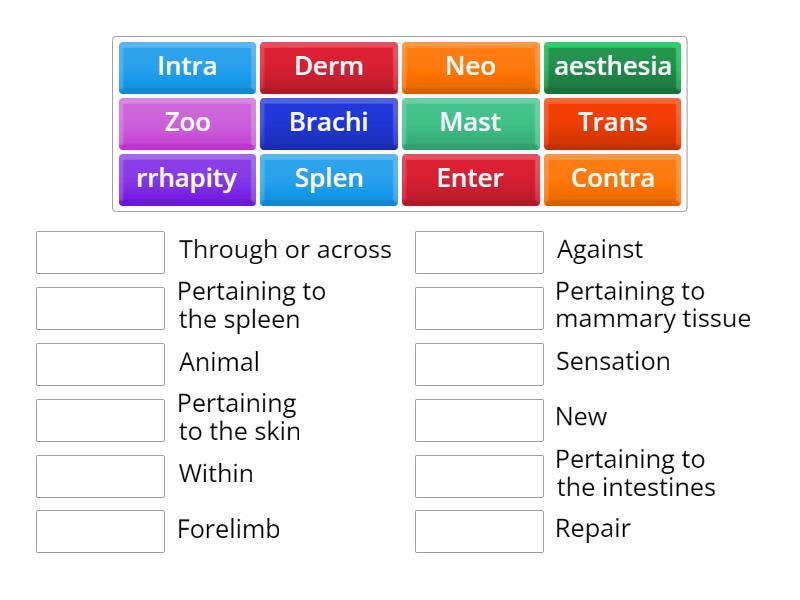Image resolution: width=800 pixels, height=600 pixels.
Task: Select the Enter tile
Action: (x=470, y=179)
